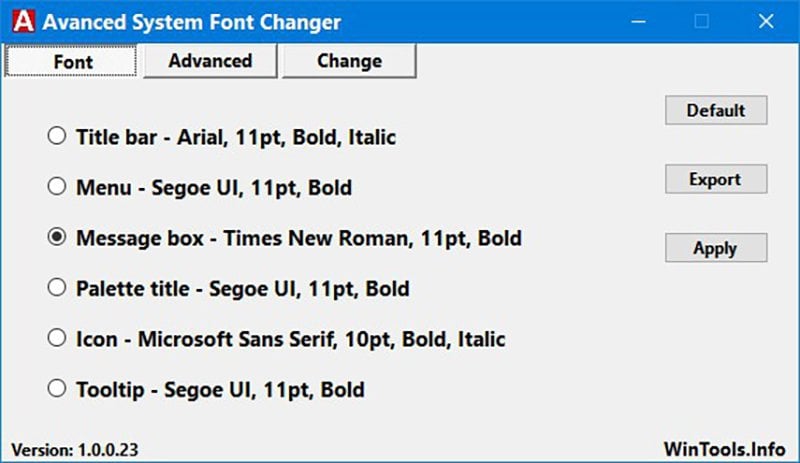Click the Title bar Arial font label
This screenshot has width=800, height=463.
tap(236, 137)
